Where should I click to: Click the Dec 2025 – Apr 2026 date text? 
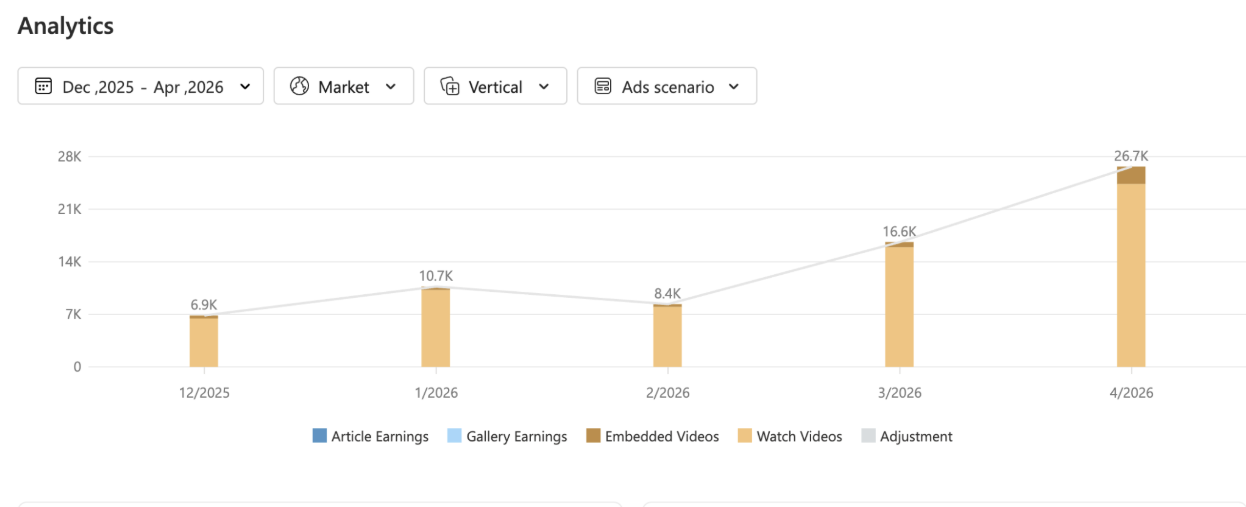143,87
